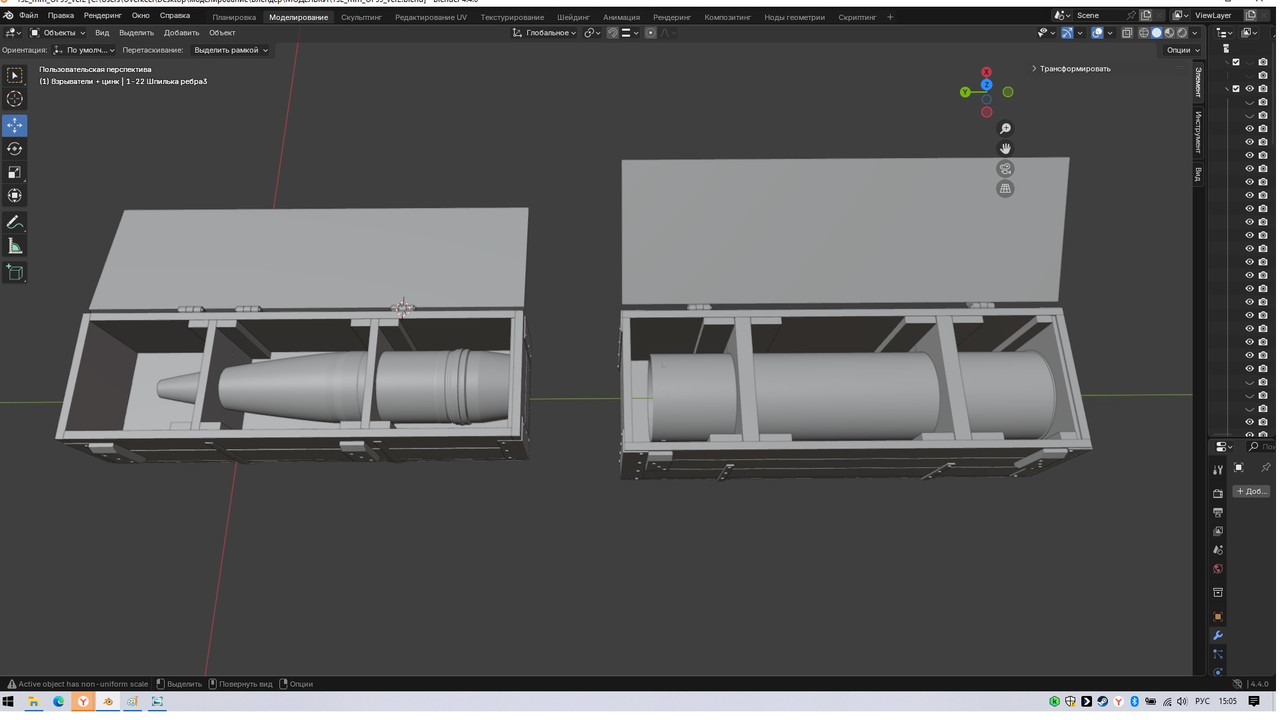Image resolution: width=1280 pixels, height=720 pixels.
Task: Switch to the Редактирование UV tab
Action: (x=430, y=17)
